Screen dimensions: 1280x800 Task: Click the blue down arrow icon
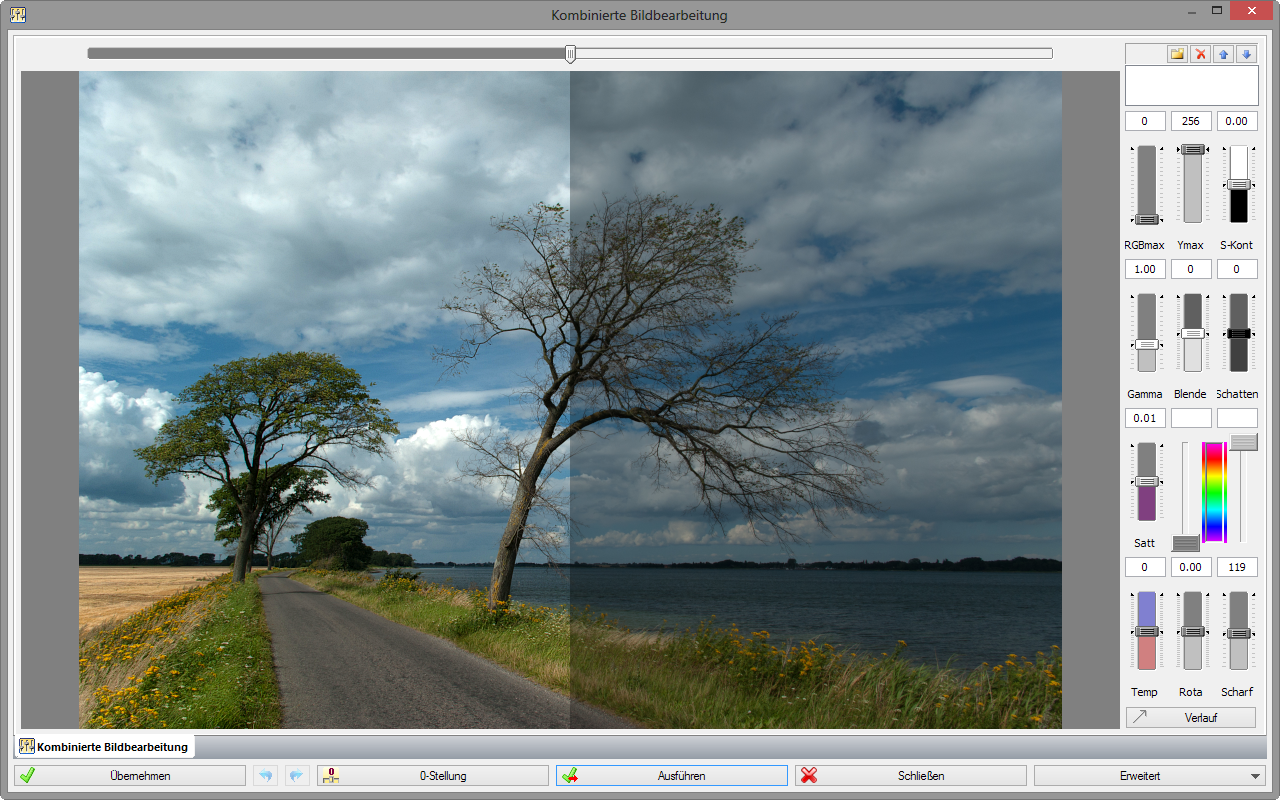click(x=1246, y=54)
